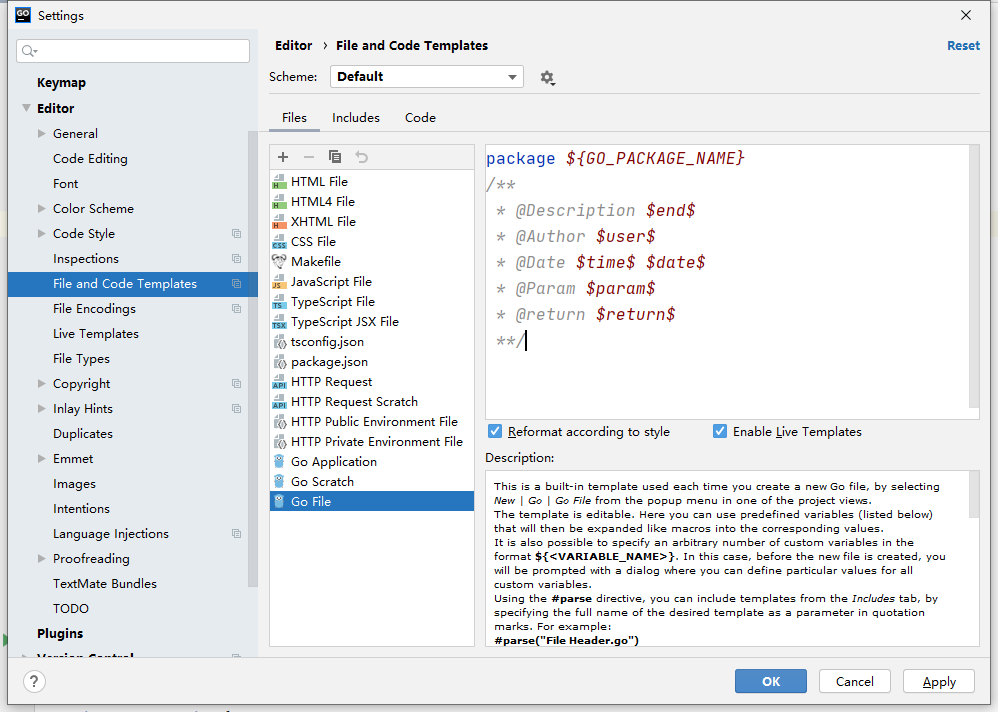
Task: Click the Copy Template icon
Action: pos(335,157)
